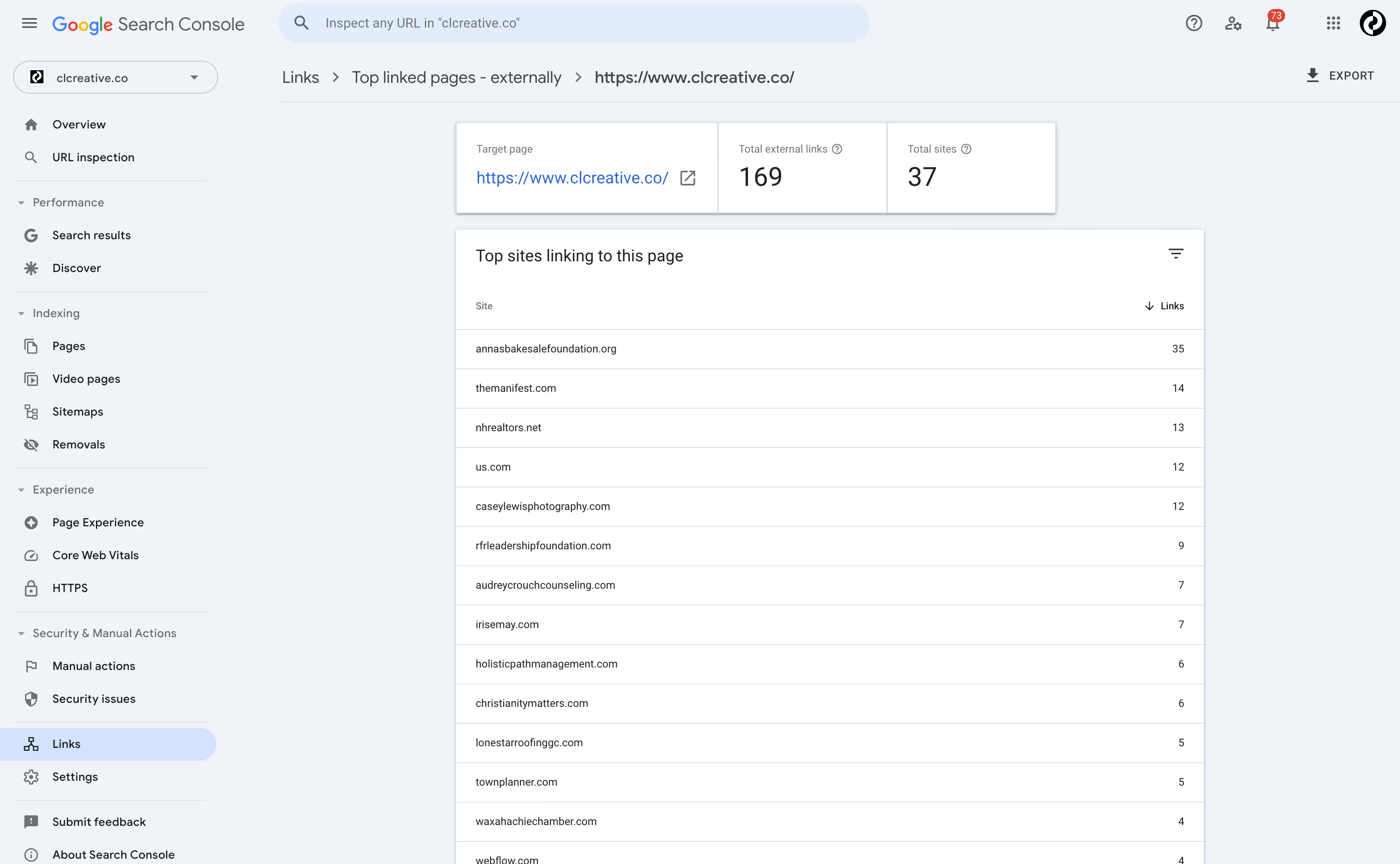Click the Pages documents icon

click(32, 346)
